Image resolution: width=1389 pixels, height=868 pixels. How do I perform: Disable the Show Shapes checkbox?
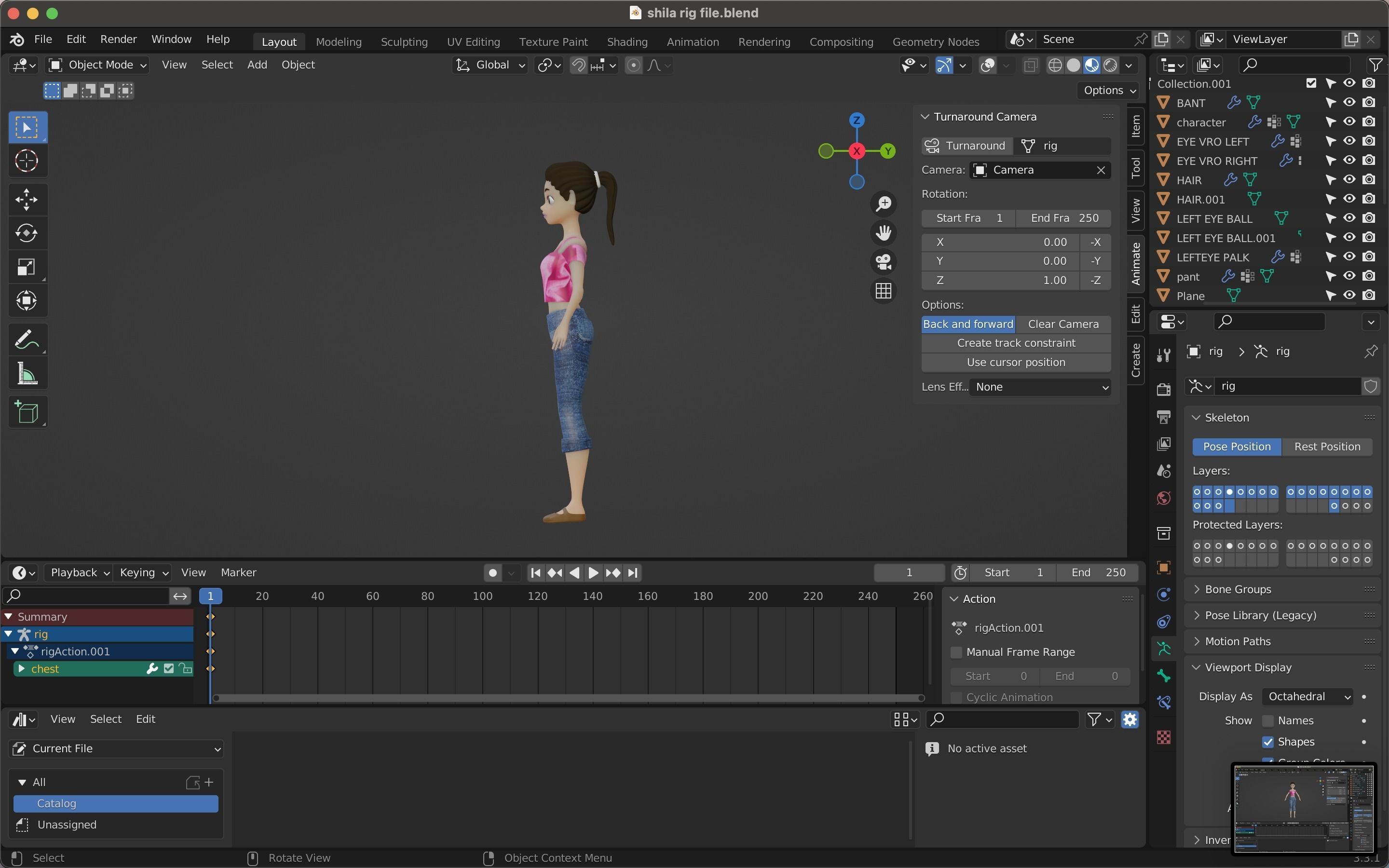click(1268, 742)
